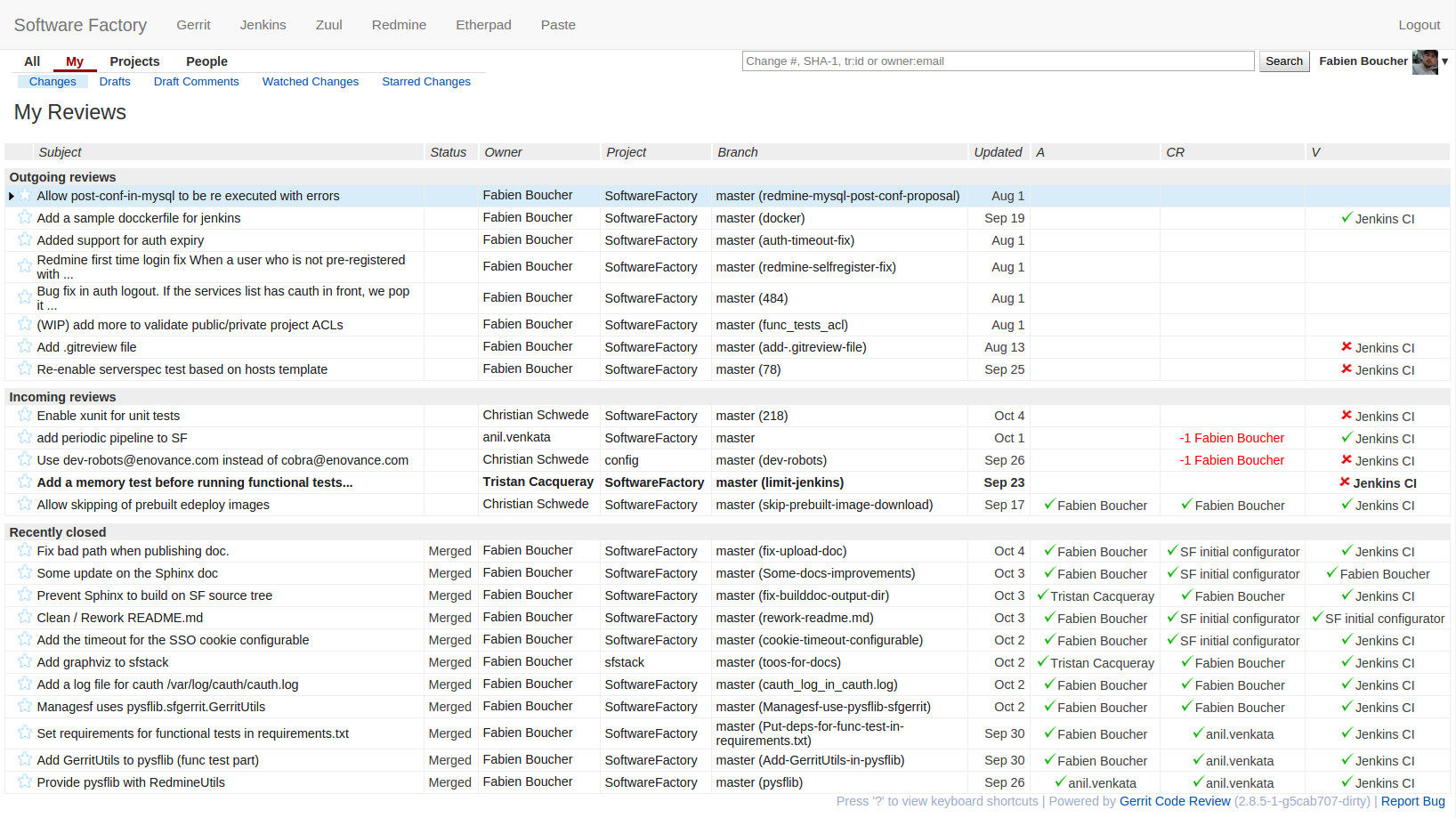Click the change search input field
Viewport: 1456px width, 818px height.
[997, 61]
